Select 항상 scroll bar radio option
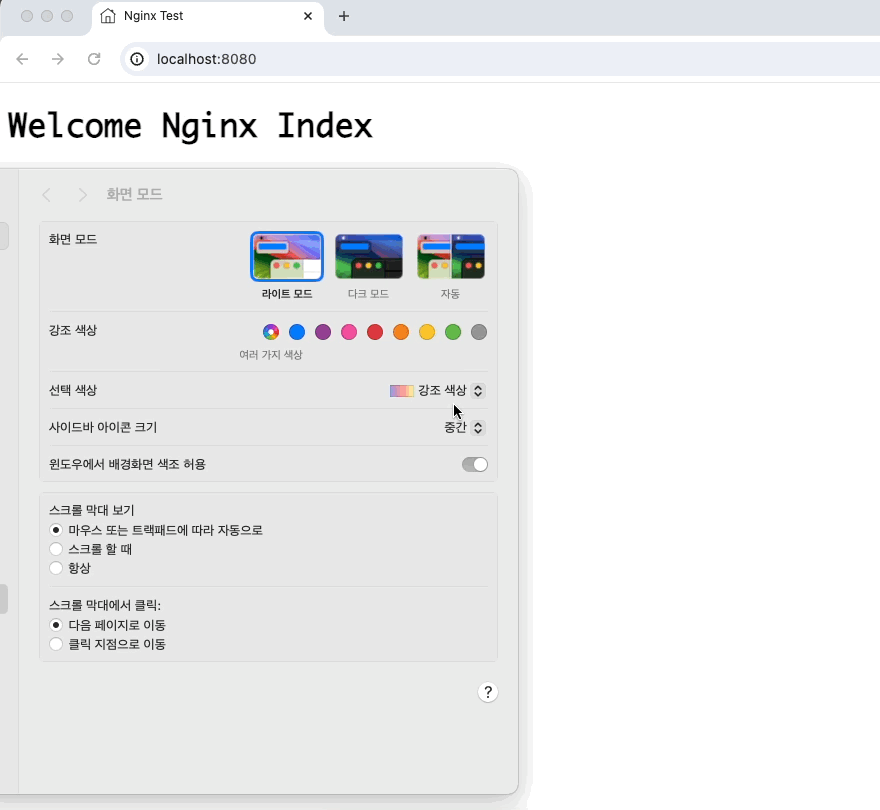This screenshot has width=880, height=810. click(56, 568)
